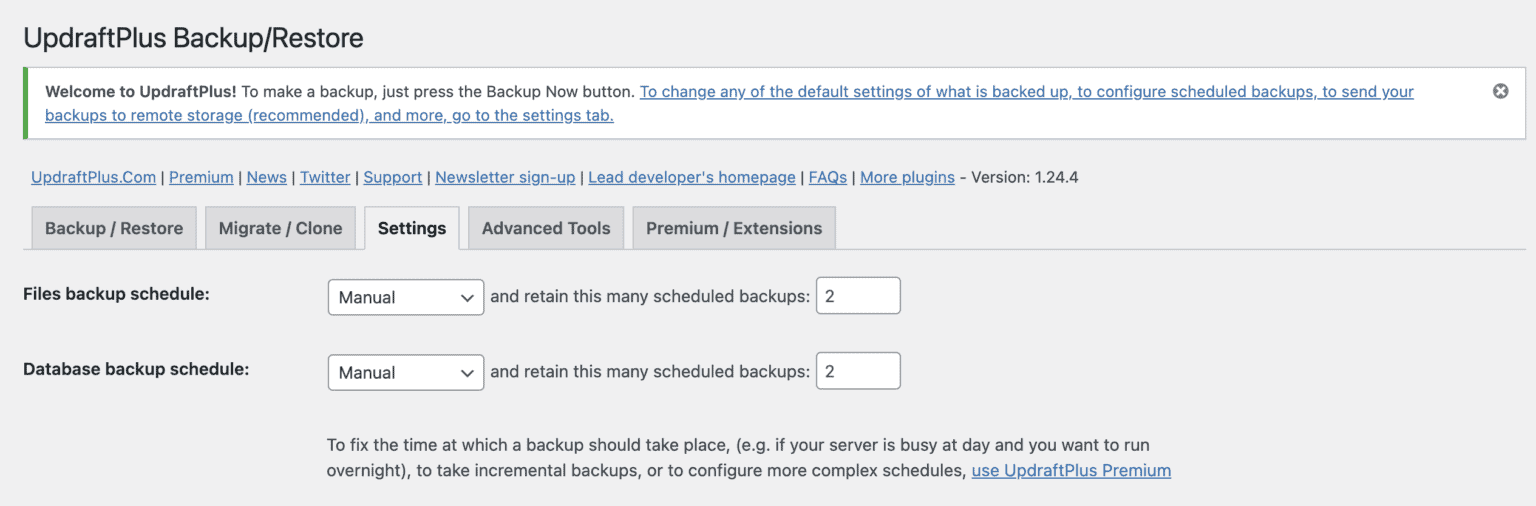Dismiss the Welcome to UpdraftPlus notice
This screenshot has height=506, width=1536.
pos(1500,91)
